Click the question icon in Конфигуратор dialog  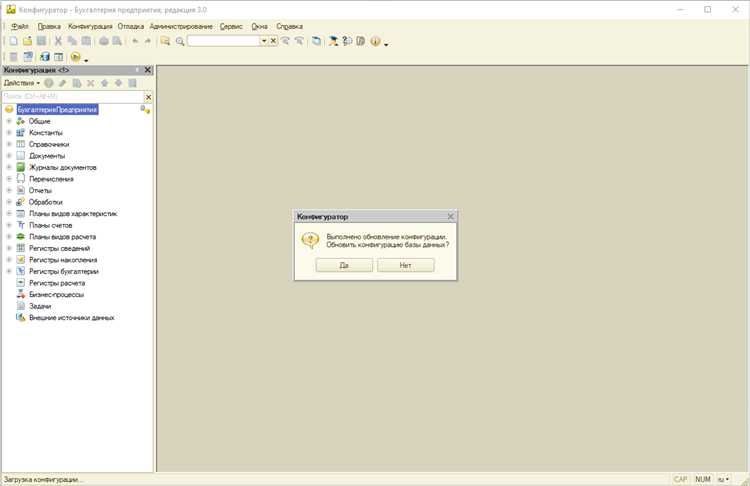coord(310,240)
